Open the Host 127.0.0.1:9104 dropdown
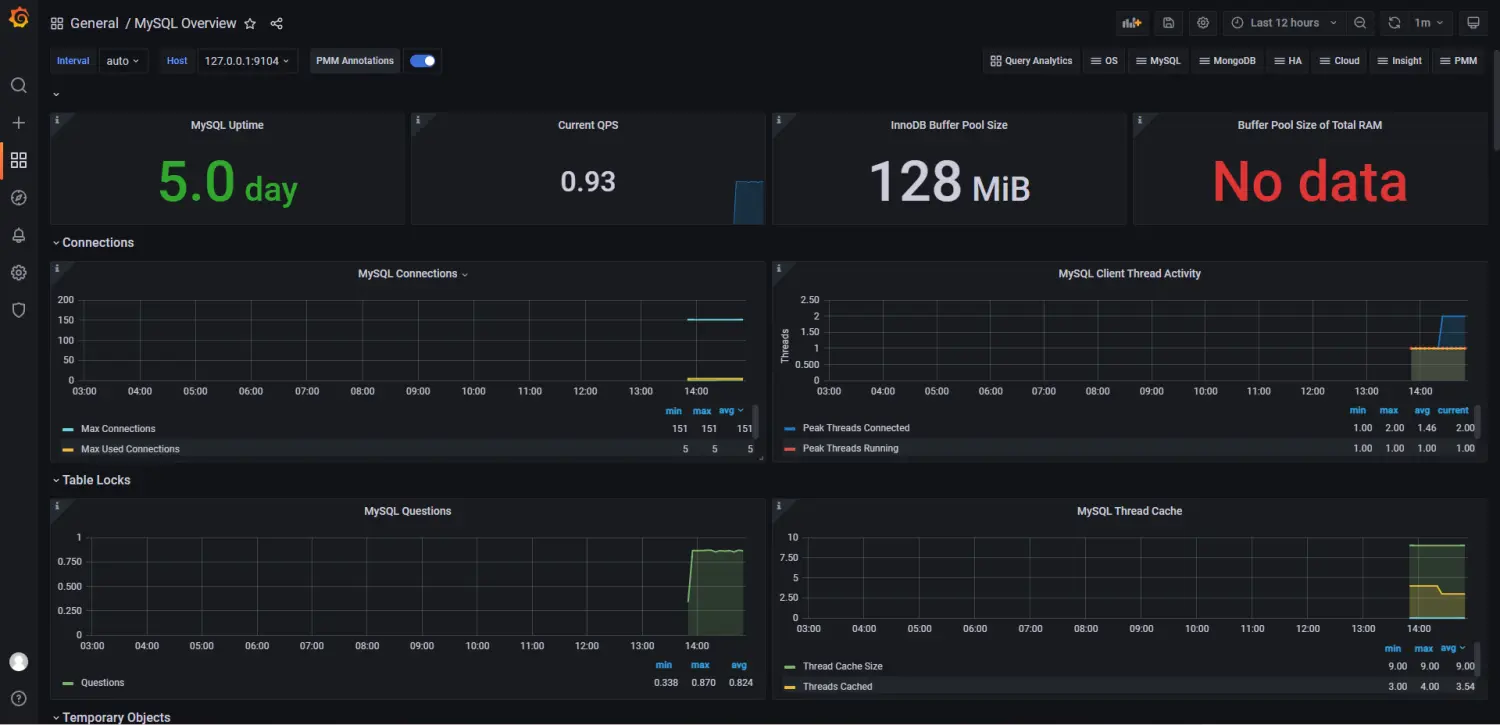The height and width of the screenshot is (725, 1500). tap(246, 61)
